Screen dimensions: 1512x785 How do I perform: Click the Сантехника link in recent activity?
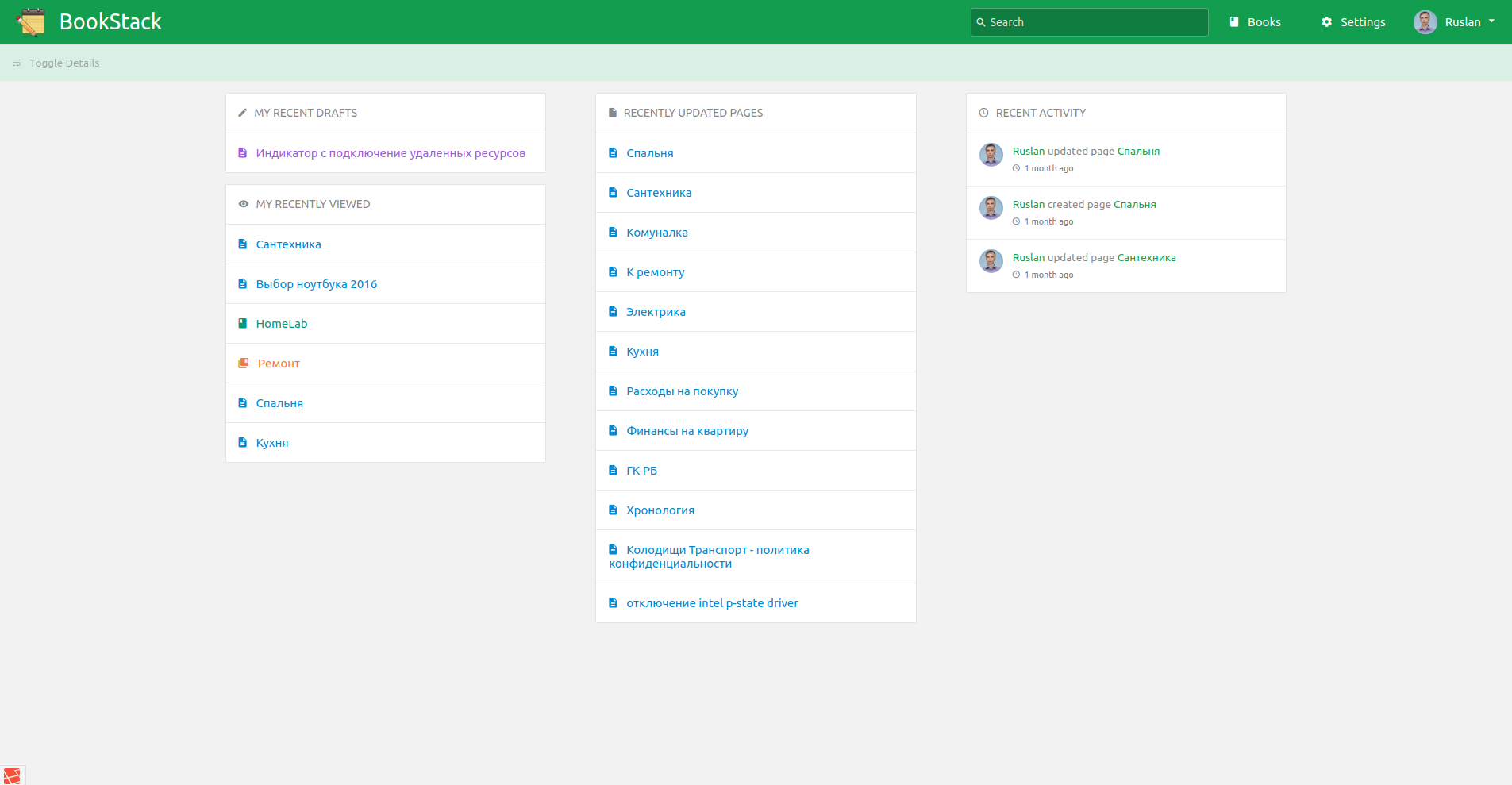coord(1146,258)
